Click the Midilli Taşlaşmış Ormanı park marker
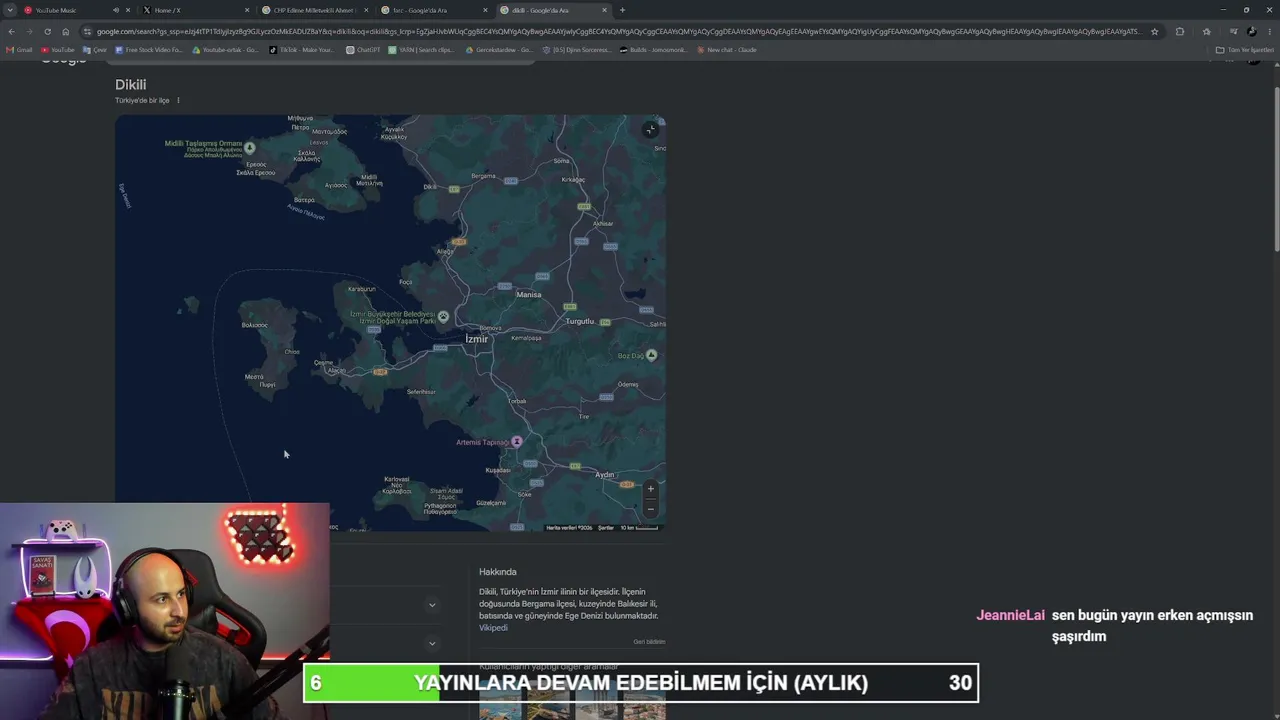 click(x=250, y=148)
